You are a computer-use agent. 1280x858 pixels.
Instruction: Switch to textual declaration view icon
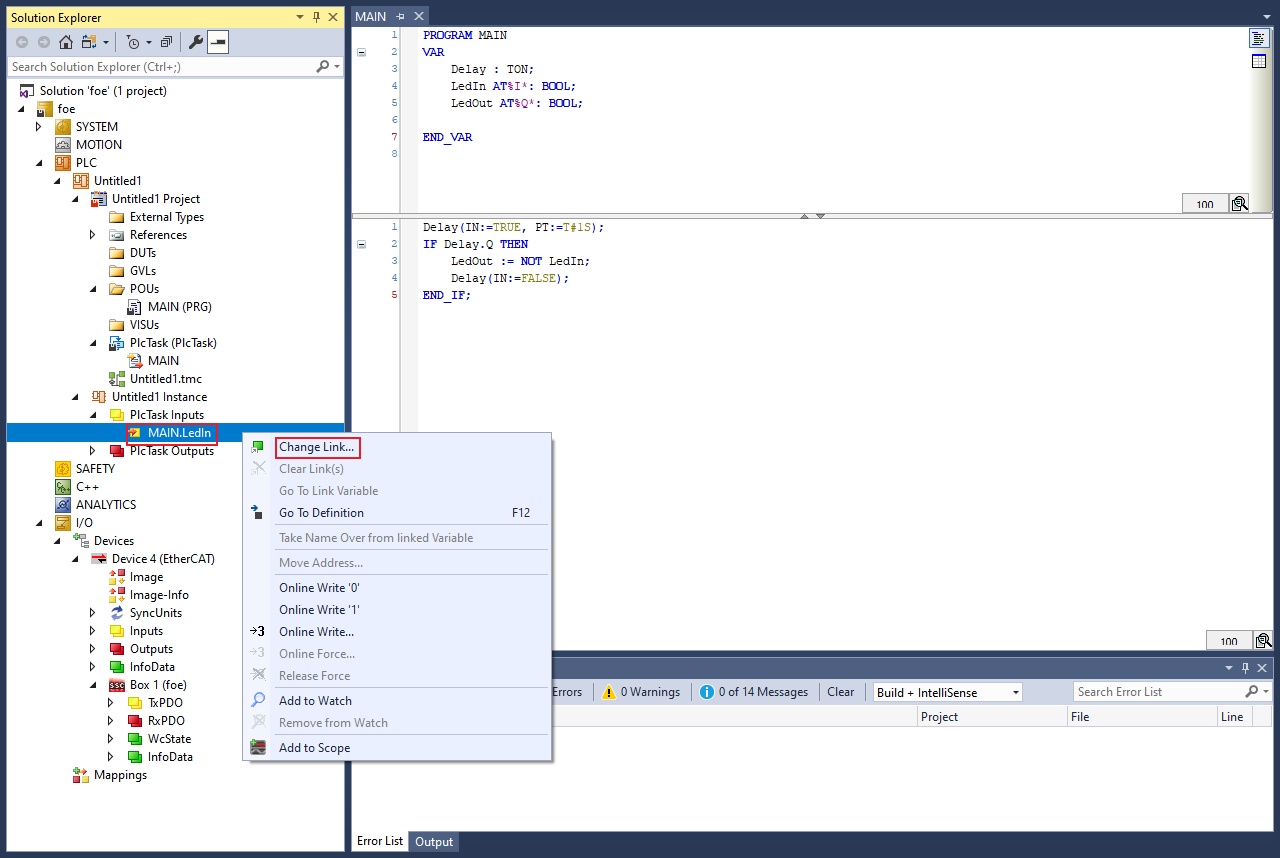coord(1259,39)
